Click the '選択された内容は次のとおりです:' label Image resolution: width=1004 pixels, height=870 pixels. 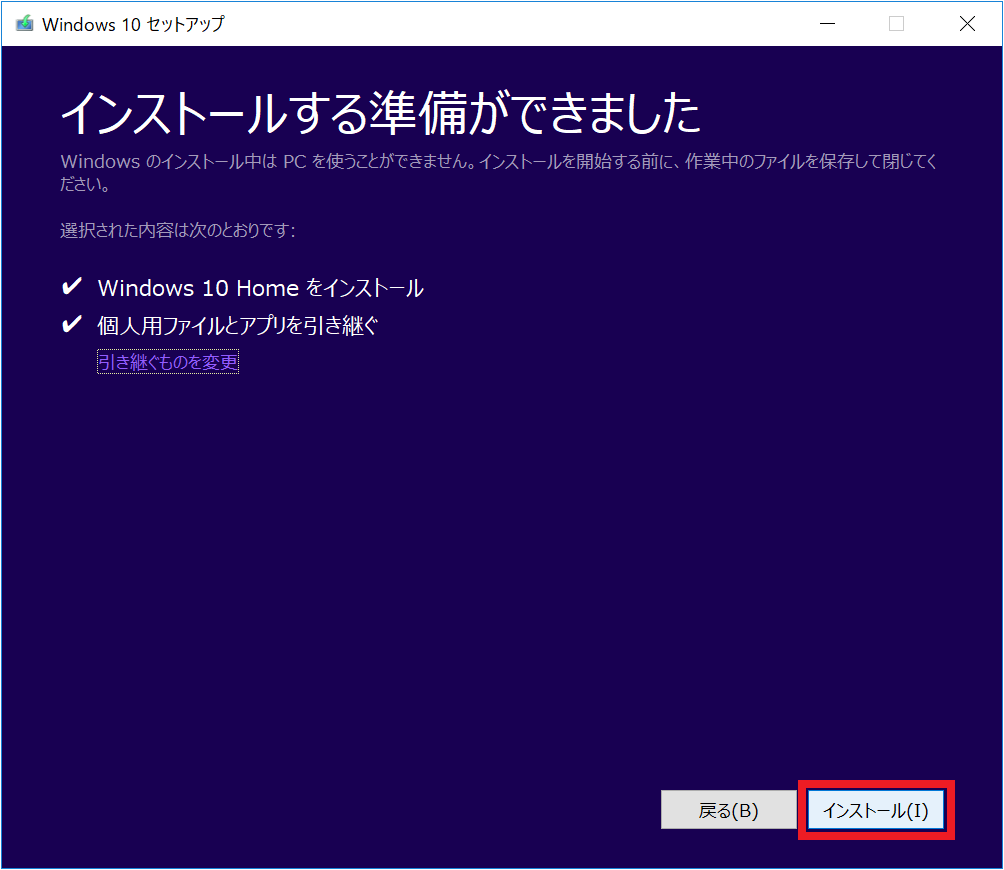177,231
